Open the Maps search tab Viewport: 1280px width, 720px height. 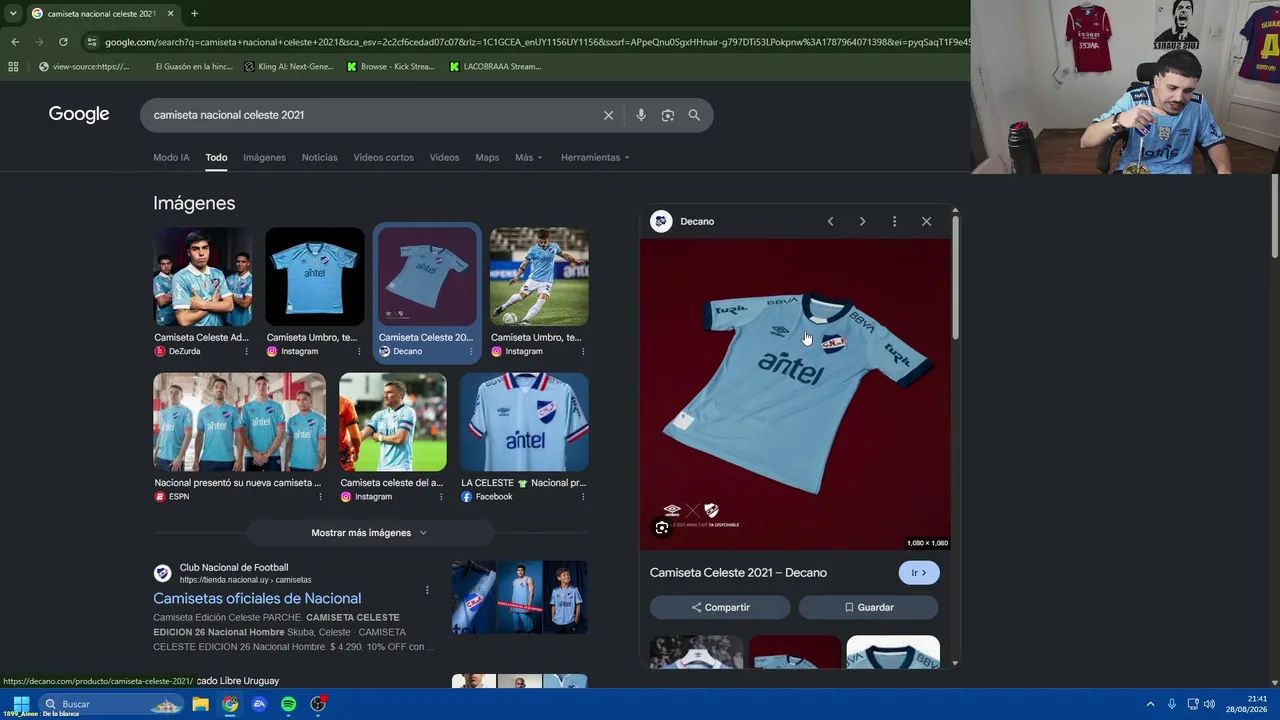point(487,157)
